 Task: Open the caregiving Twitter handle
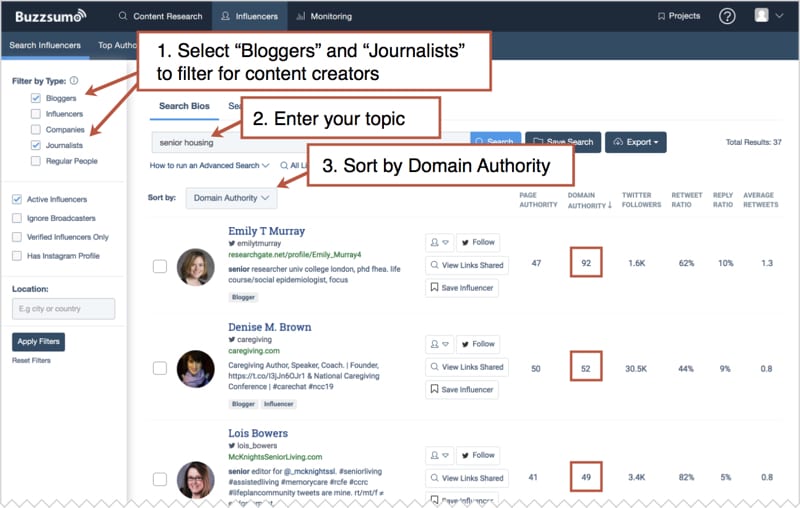pos(250,339)
